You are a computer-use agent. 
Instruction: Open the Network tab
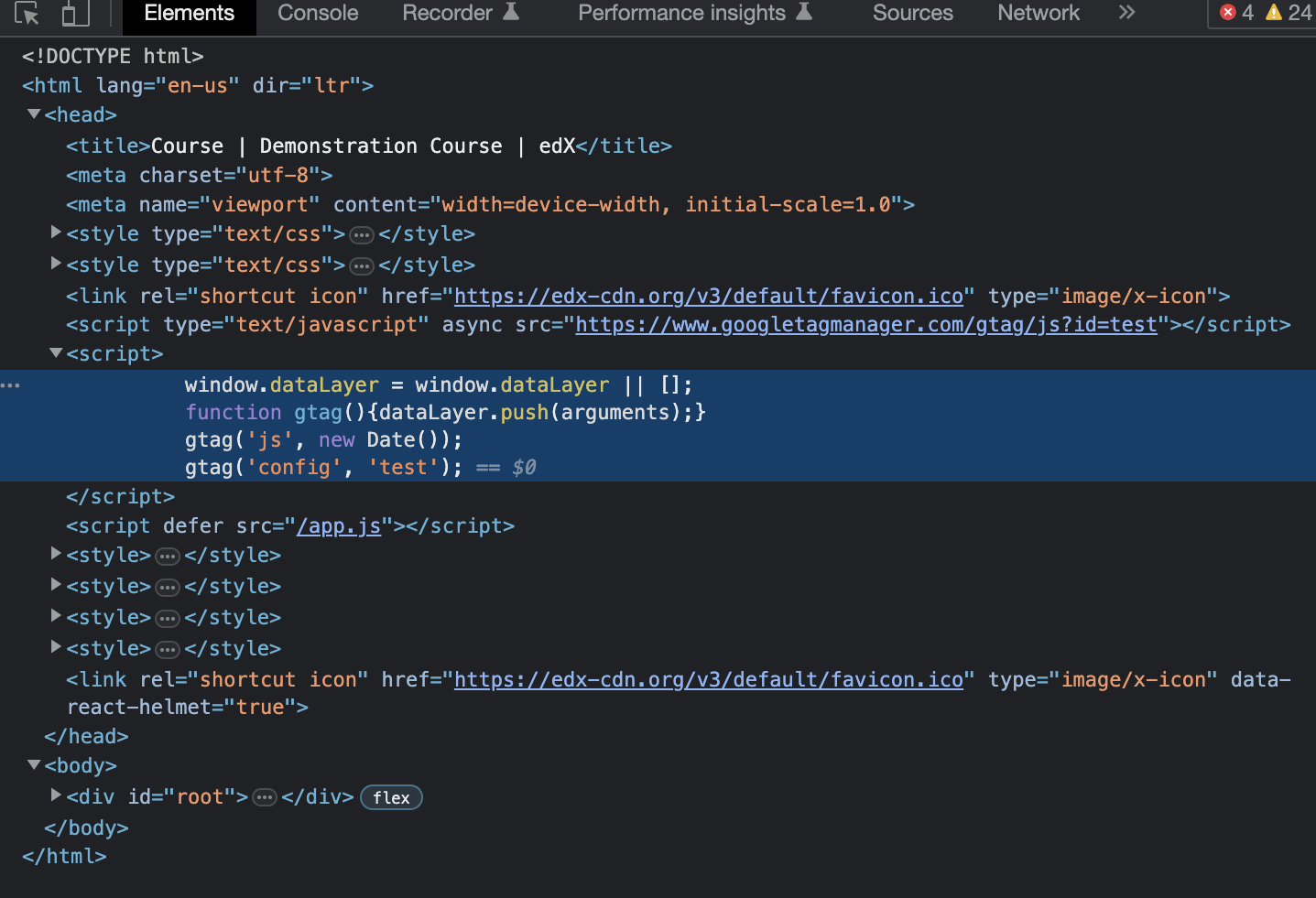(1038, 13)
